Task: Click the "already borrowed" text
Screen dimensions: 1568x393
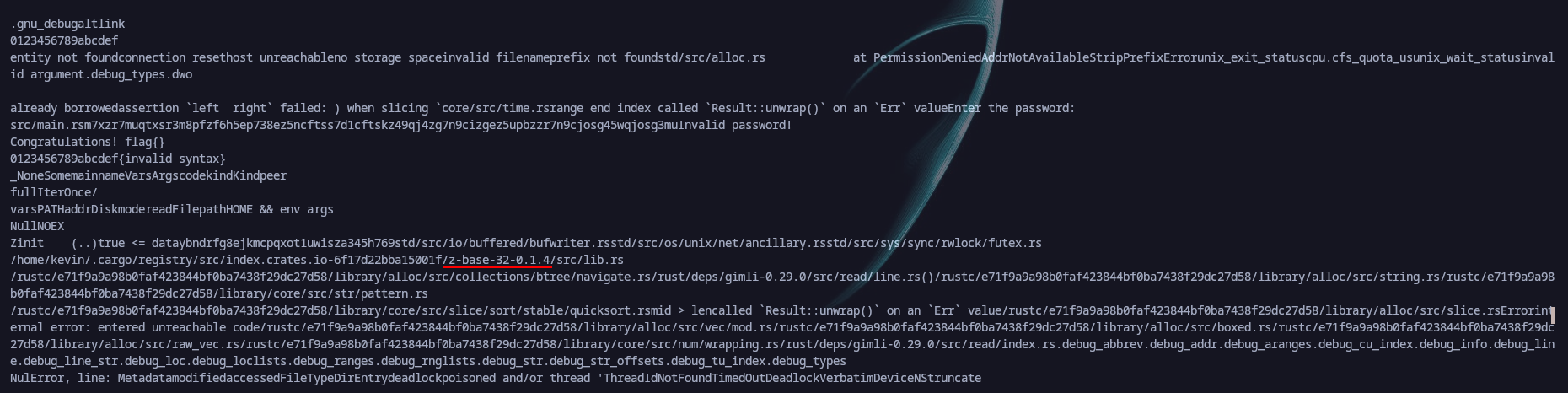Action: click(x=64, y=108)
